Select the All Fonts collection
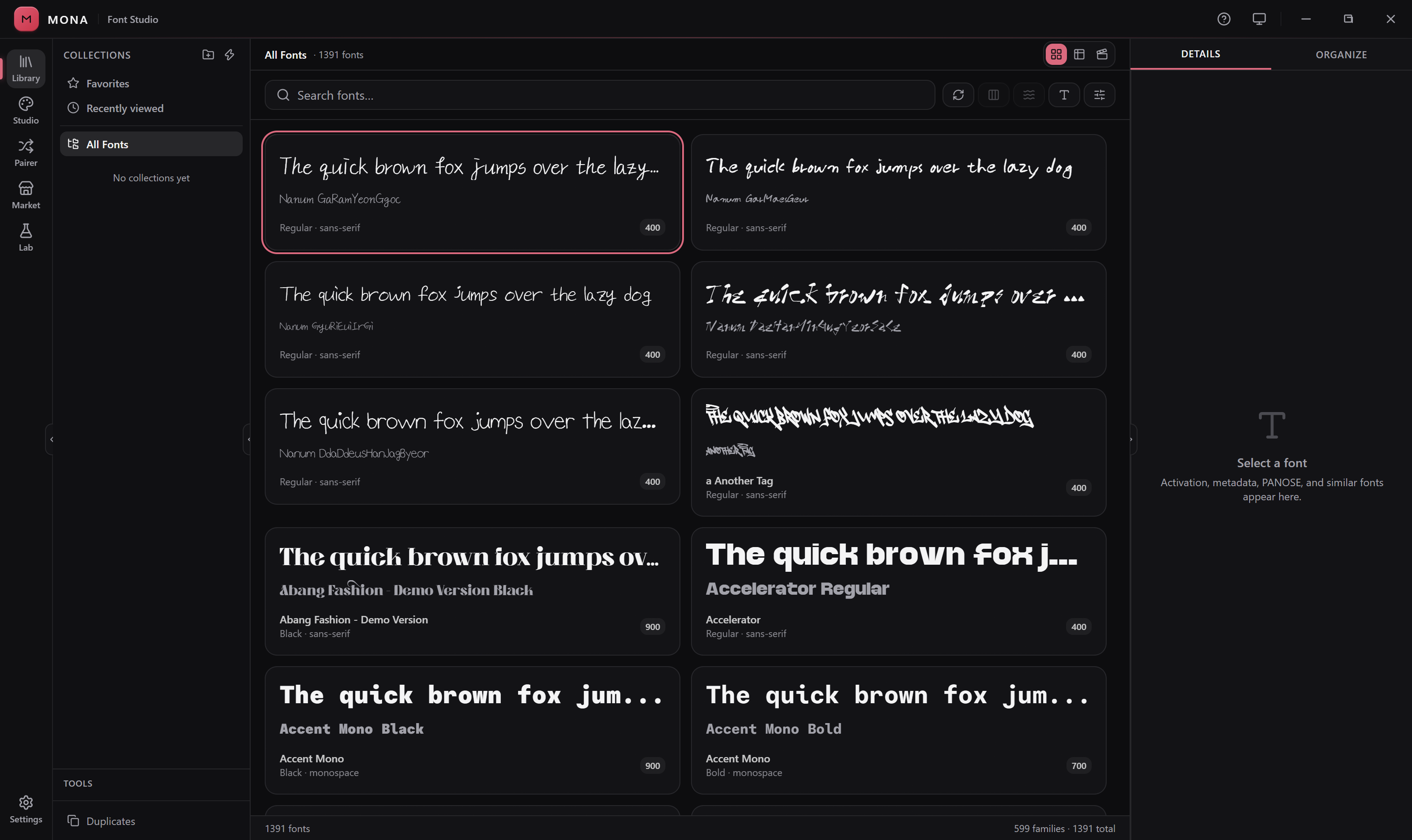The image size is (1412, 840). click(151, 144)
